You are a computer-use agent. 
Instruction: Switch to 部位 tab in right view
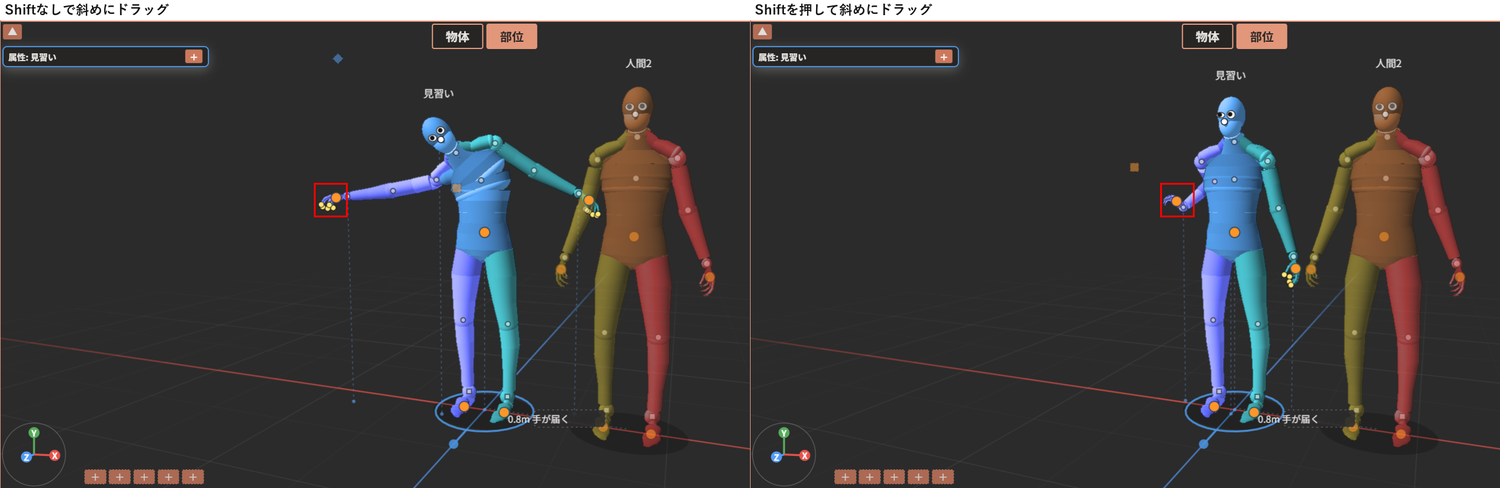[x=1262, y=37]
